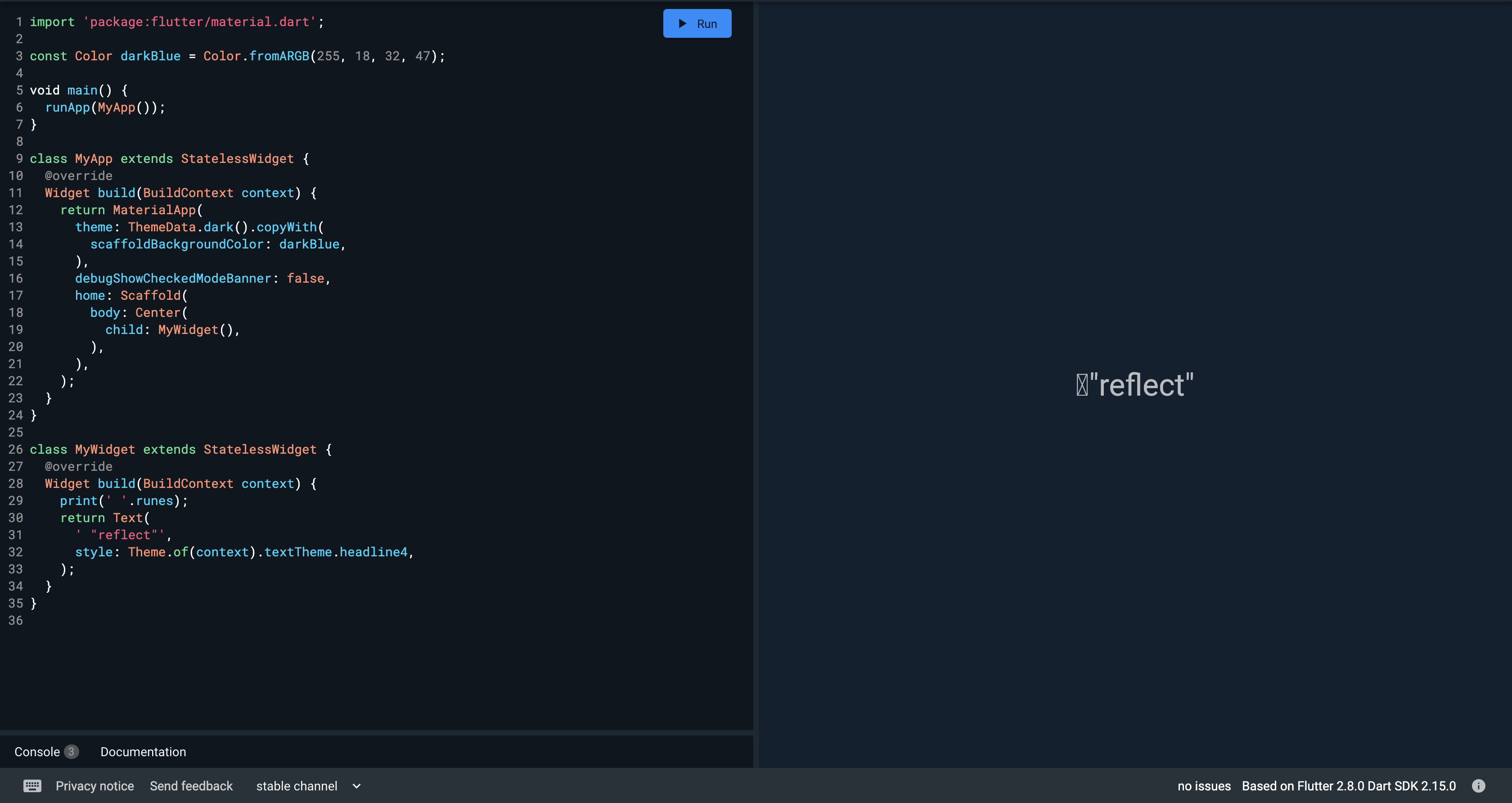1512x803 pixels.
Task: Click the body: Center( code line
Action: click(139, 312)
